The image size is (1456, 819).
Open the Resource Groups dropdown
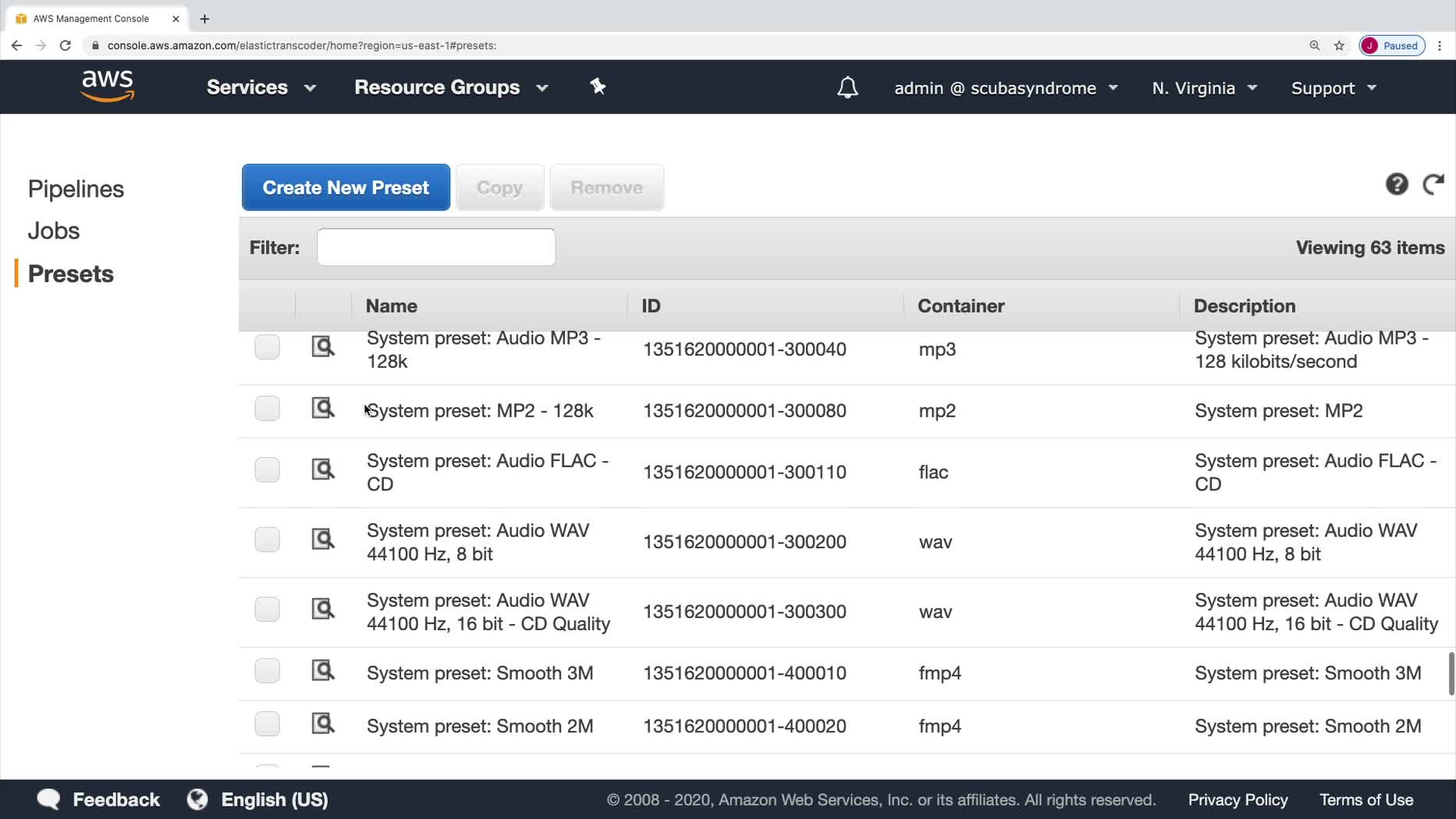[x=451, y=87]
